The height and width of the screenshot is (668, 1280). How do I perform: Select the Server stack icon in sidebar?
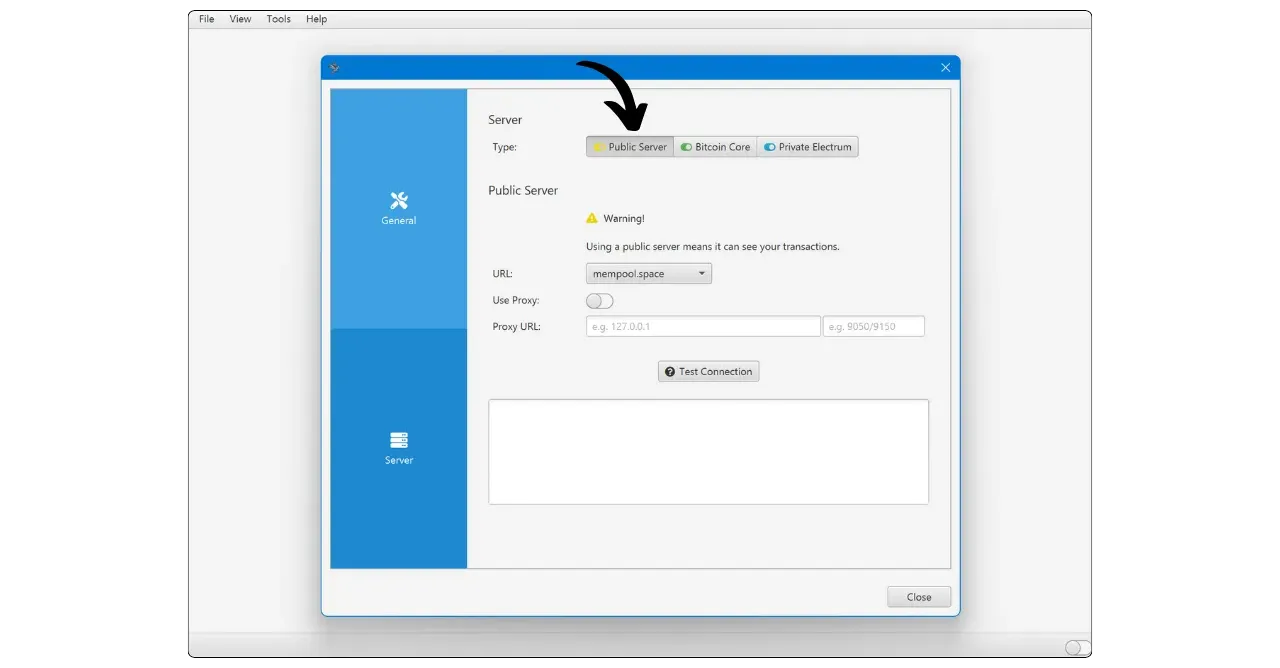pyautogui.click(x=399, y=441)
